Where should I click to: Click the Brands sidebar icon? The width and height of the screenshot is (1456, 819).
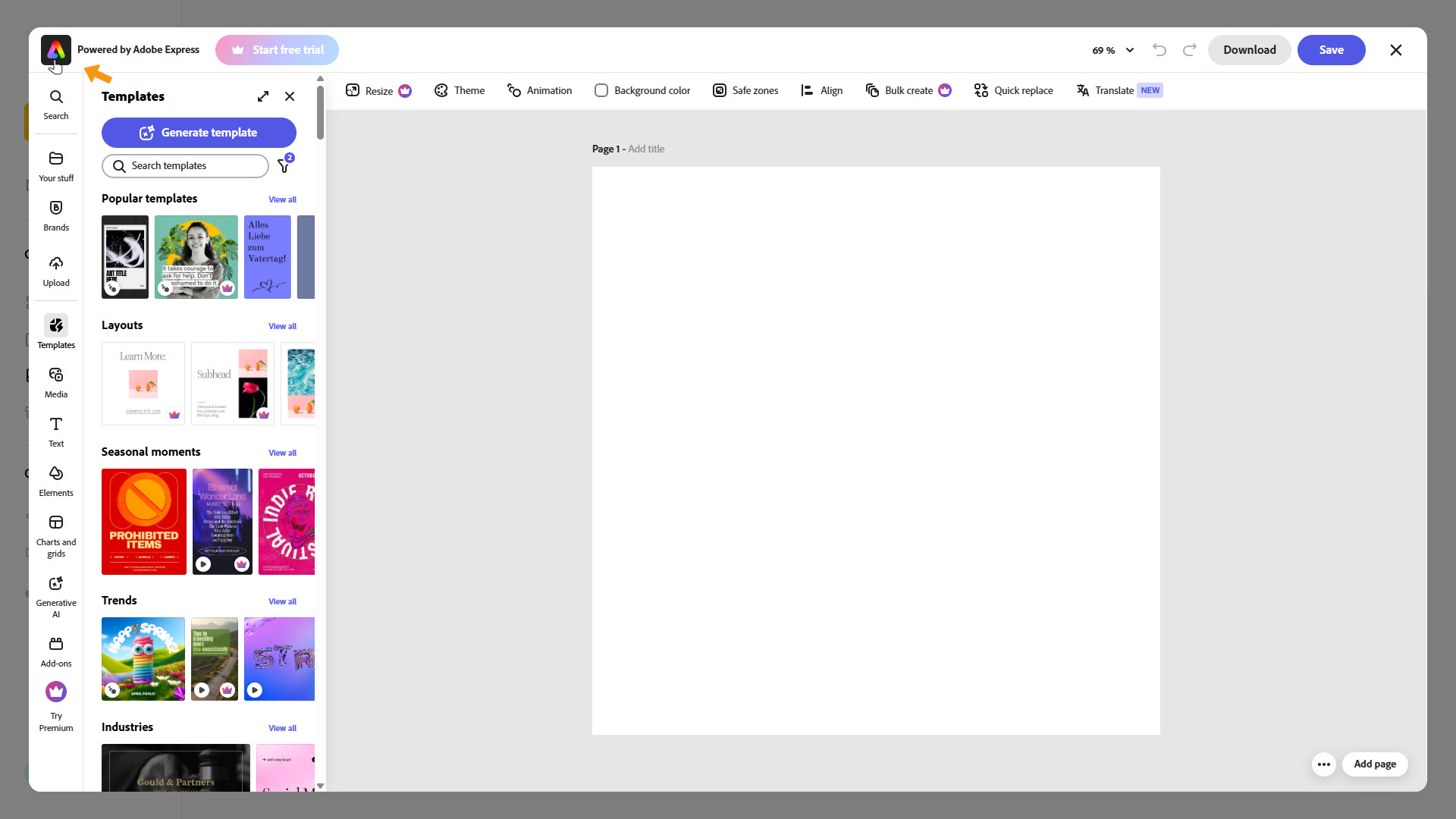pyautogui.click(x=56, y=215)
